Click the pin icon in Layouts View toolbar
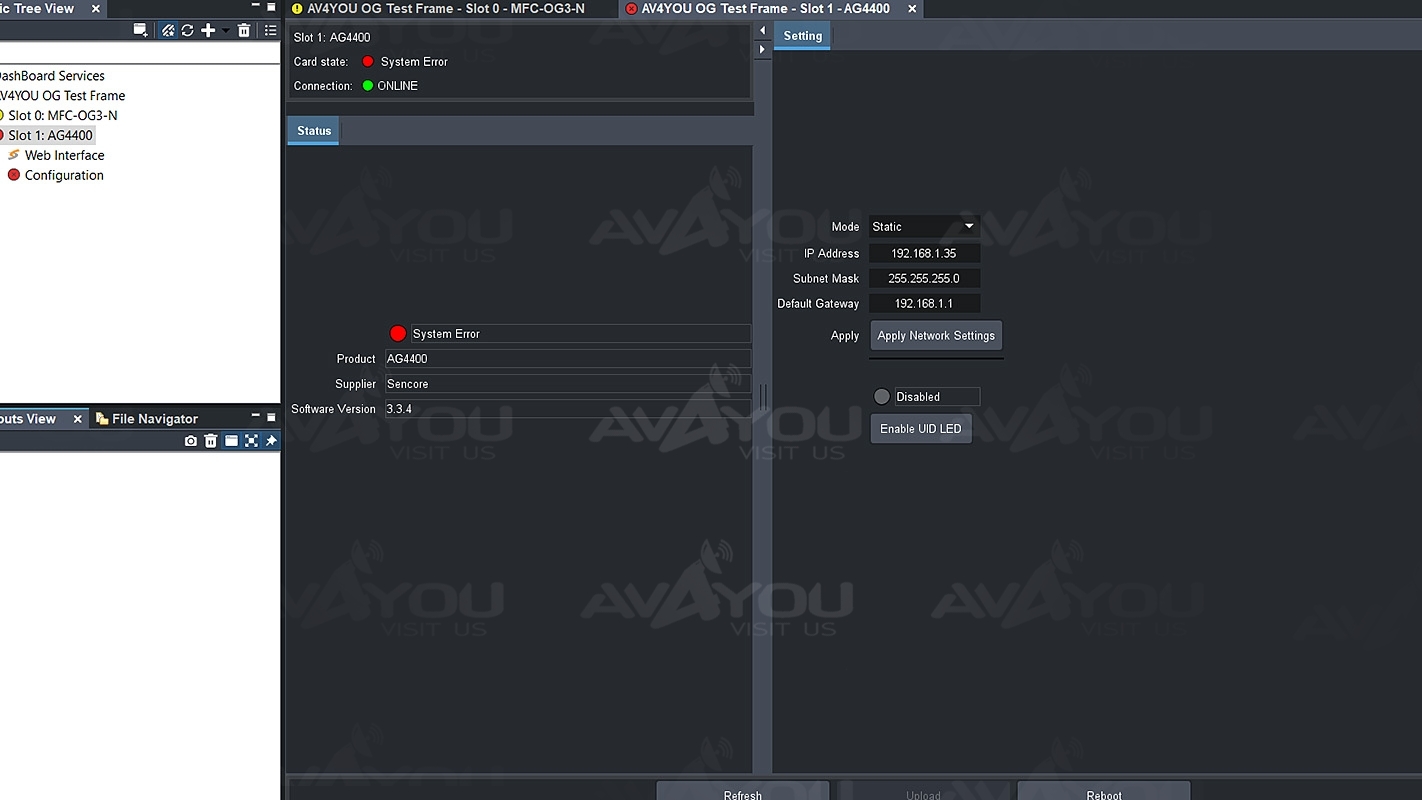Viewport: 1422px width, 800px height. point(271,441)
